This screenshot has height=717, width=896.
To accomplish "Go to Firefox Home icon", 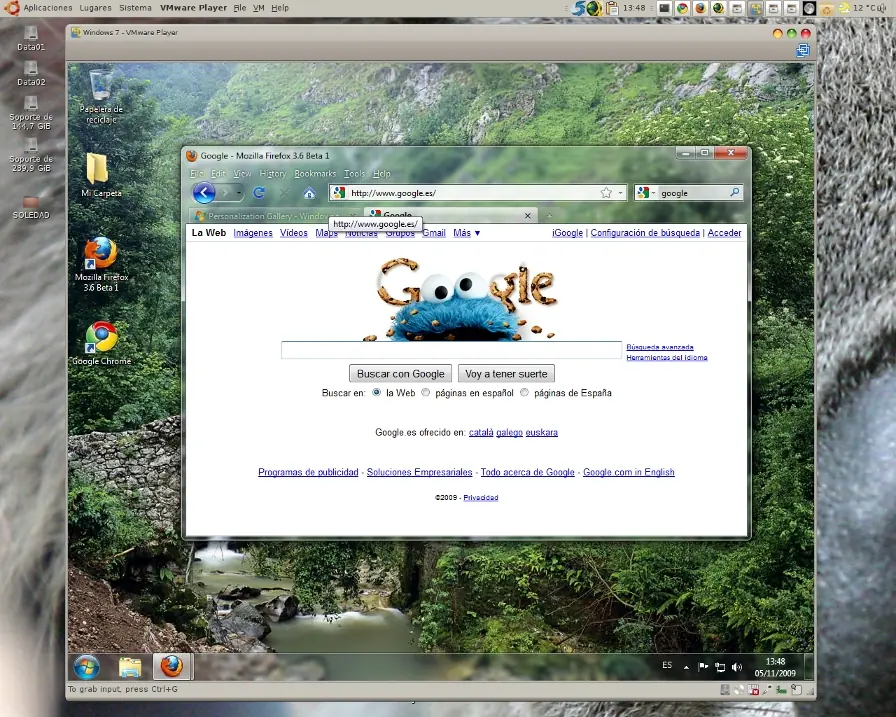I will coord(309,193).
